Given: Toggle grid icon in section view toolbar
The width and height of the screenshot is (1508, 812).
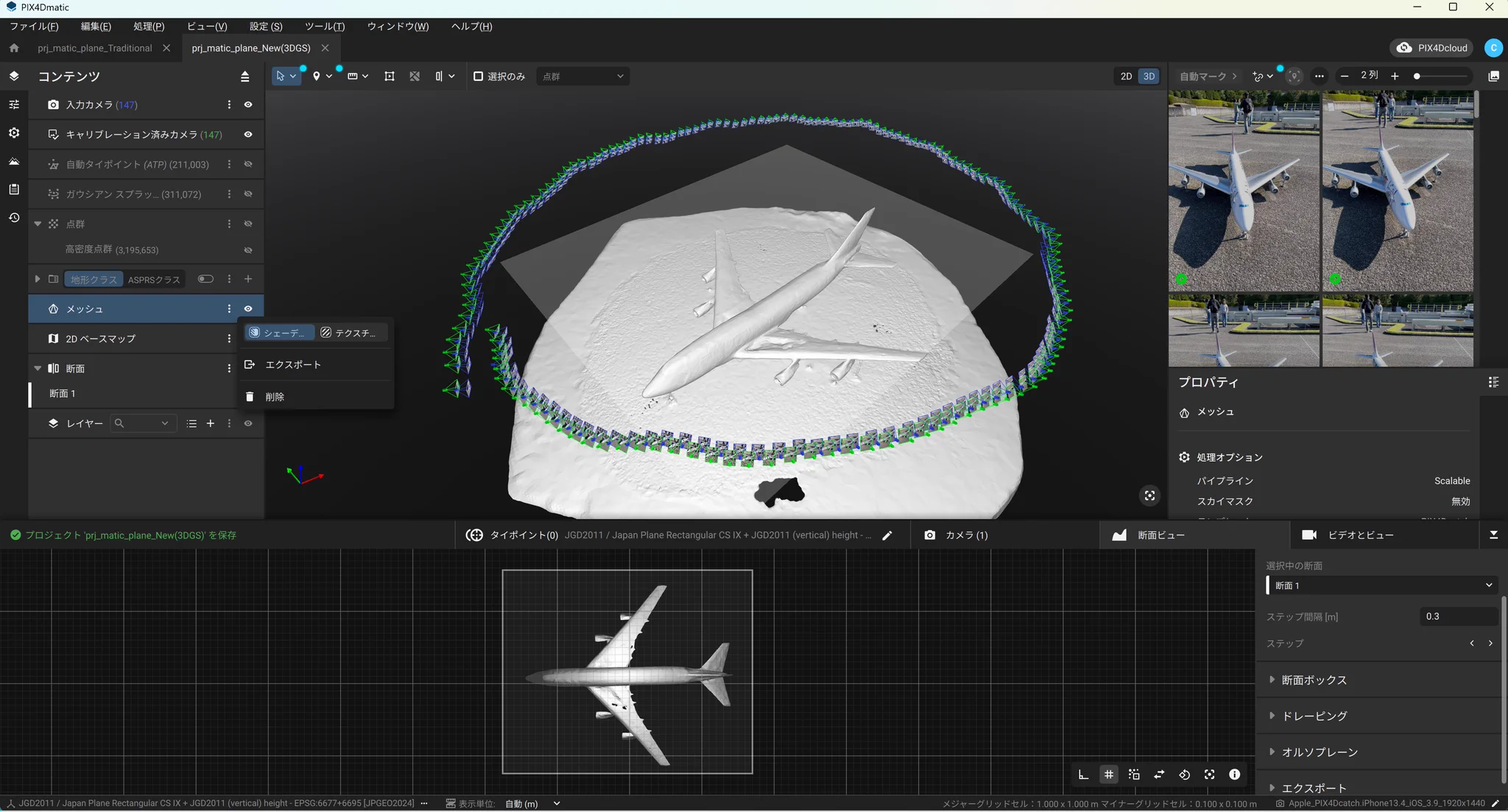Looking at the screenshot, I should click(1109, 774).
